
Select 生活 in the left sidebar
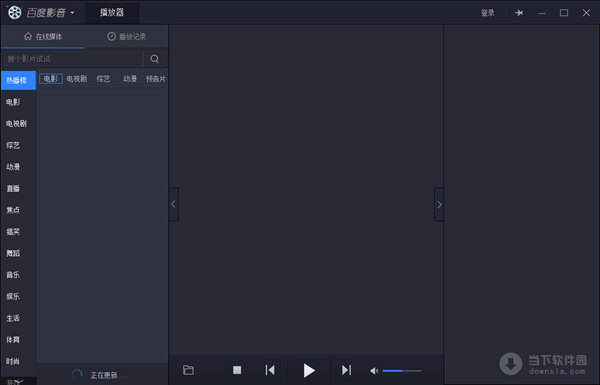point(13,318)
